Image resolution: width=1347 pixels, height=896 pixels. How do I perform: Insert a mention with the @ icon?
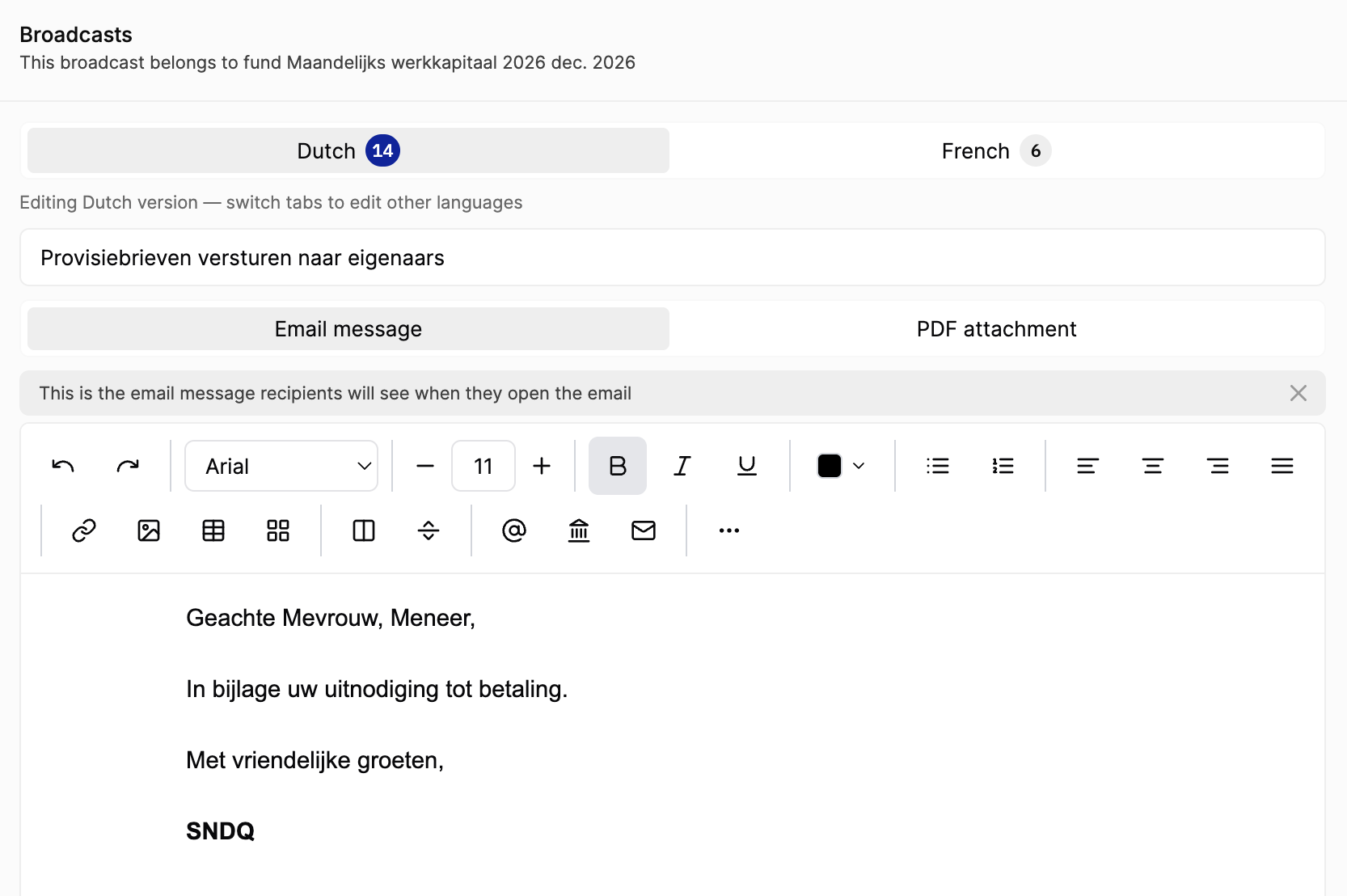[x=514, y=530]
